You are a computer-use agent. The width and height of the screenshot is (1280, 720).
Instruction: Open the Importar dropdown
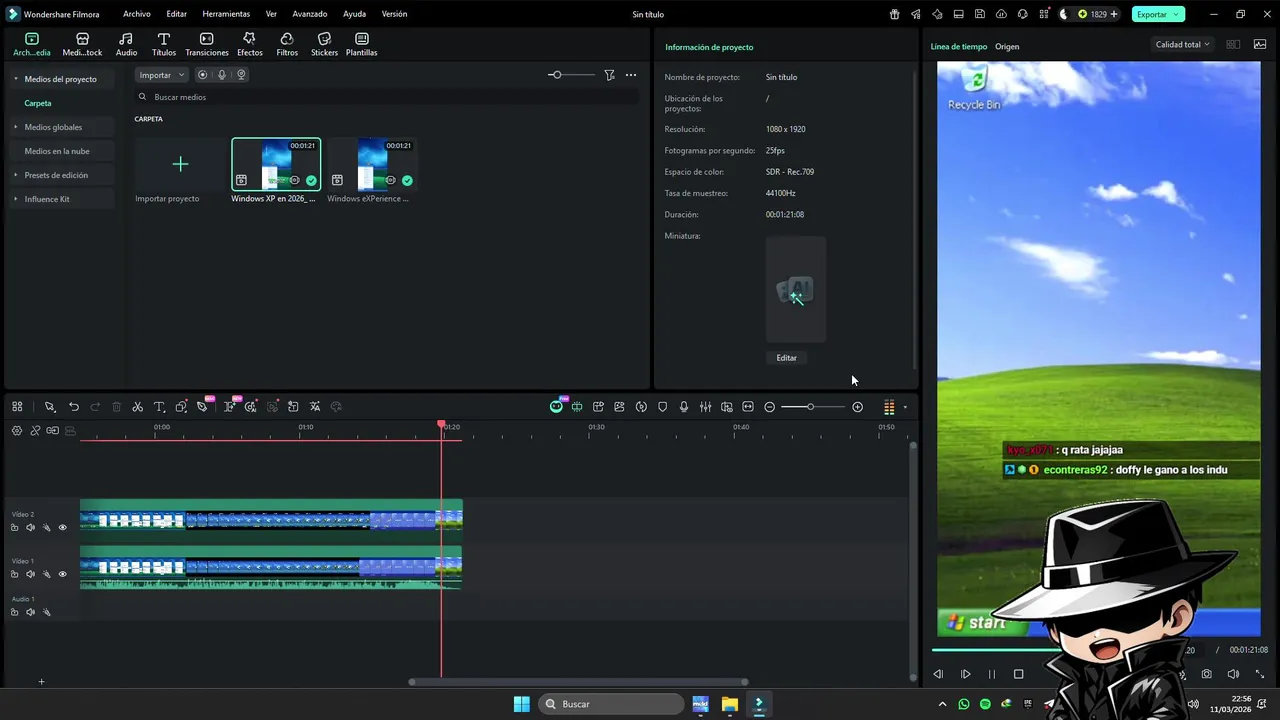click(x=162, y=75)
